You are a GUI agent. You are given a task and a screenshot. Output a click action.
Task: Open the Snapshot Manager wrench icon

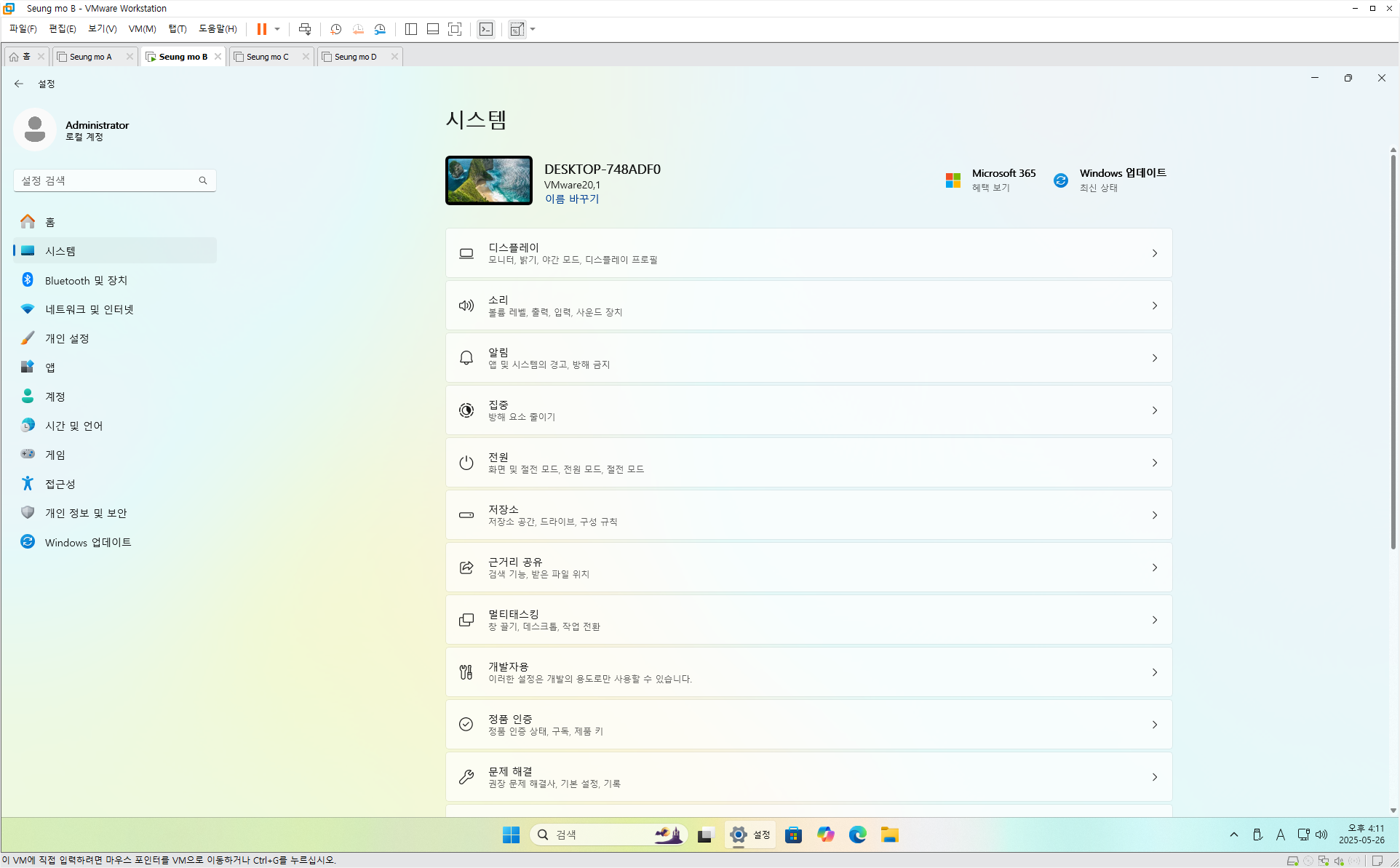tap(380, 29)
